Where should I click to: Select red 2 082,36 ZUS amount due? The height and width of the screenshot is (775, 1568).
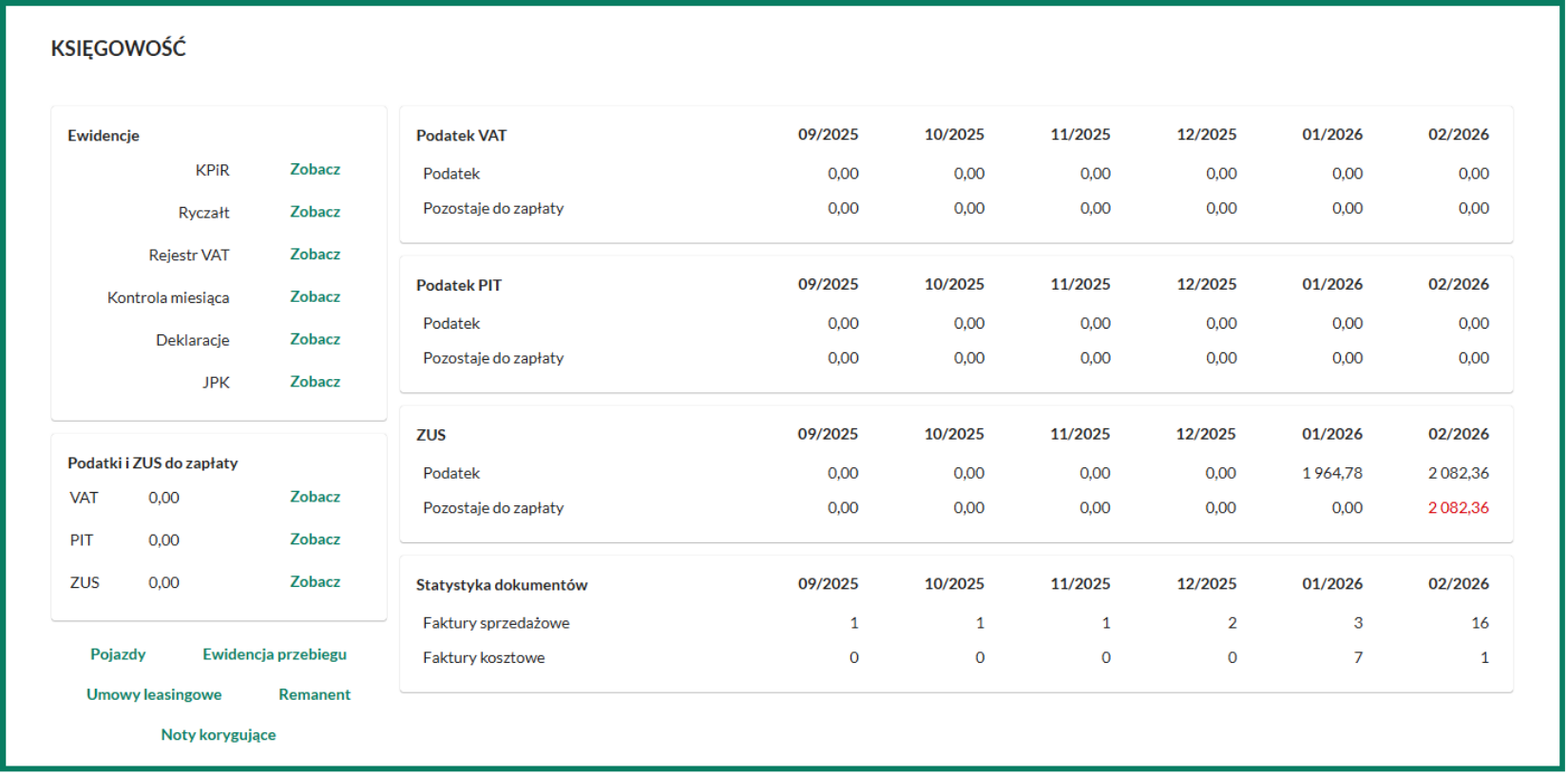(x=1459, y=508)
